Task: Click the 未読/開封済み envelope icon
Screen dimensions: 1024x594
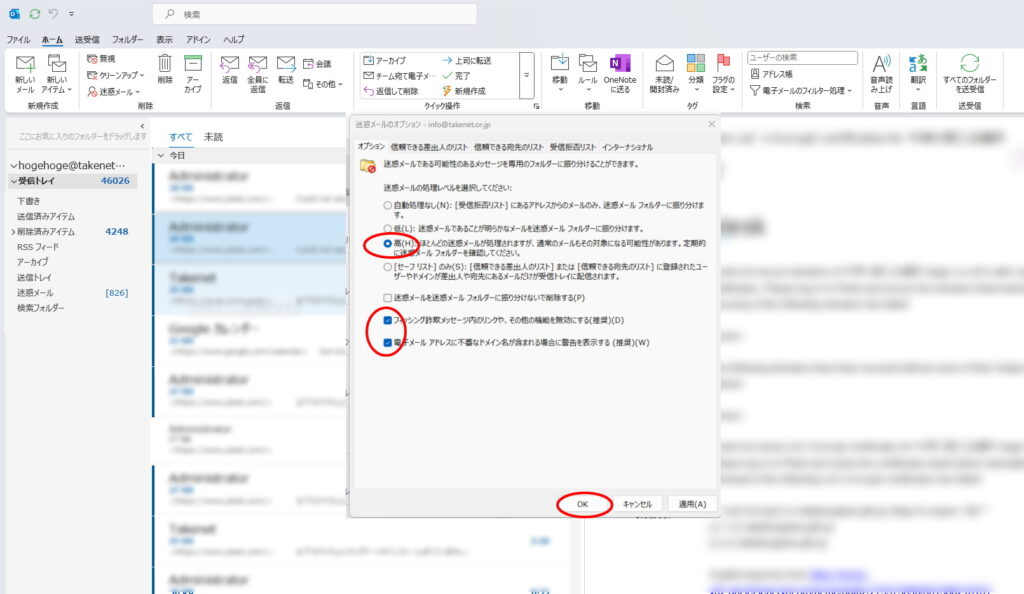Action: click(665, 65)
